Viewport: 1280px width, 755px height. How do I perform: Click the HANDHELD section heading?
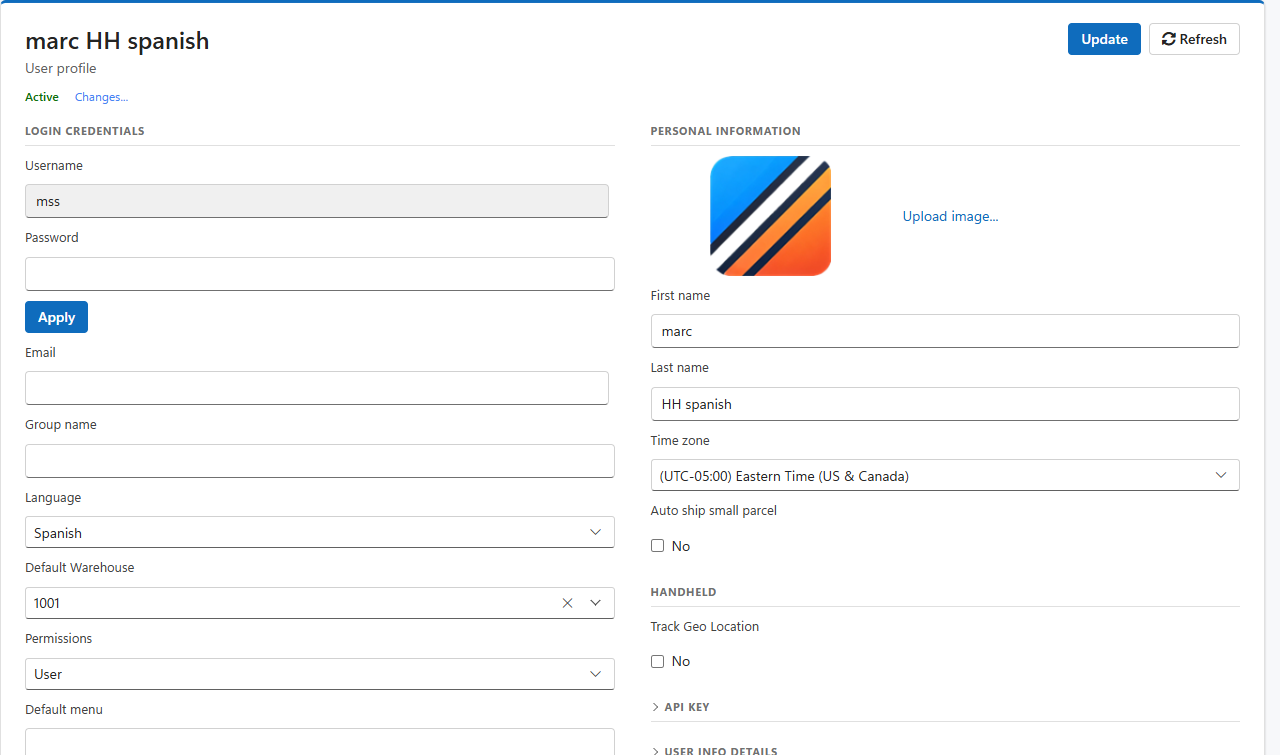[x=684, y=592]
